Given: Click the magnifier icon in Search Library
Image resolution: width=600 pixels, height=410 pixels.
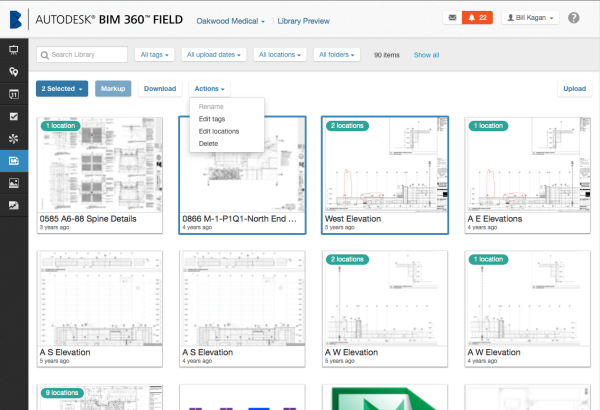Looking at the screenshot, I should (x=45, y=55).
